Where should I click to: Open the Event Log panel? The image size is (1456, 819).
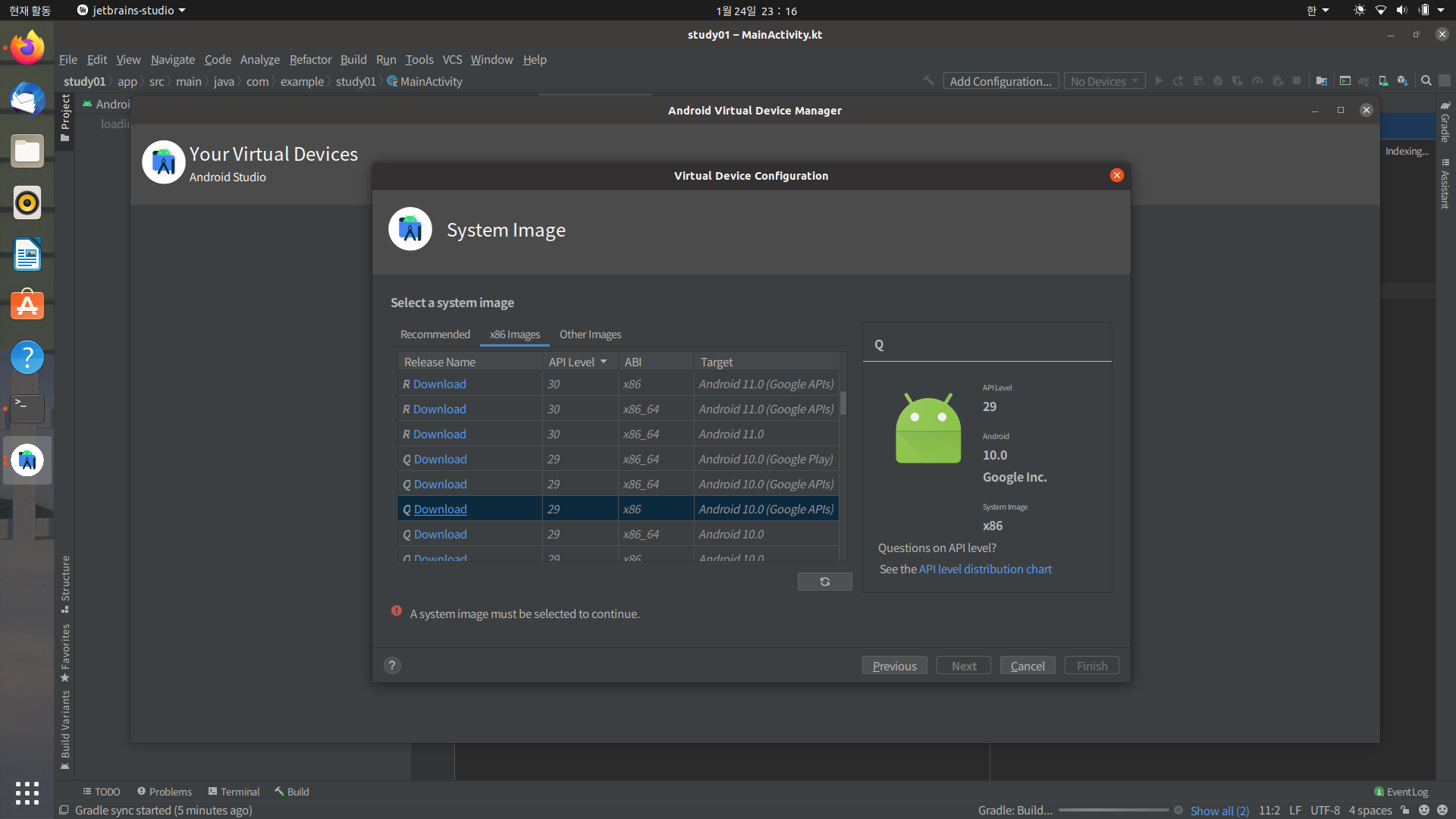(1401, 792)
